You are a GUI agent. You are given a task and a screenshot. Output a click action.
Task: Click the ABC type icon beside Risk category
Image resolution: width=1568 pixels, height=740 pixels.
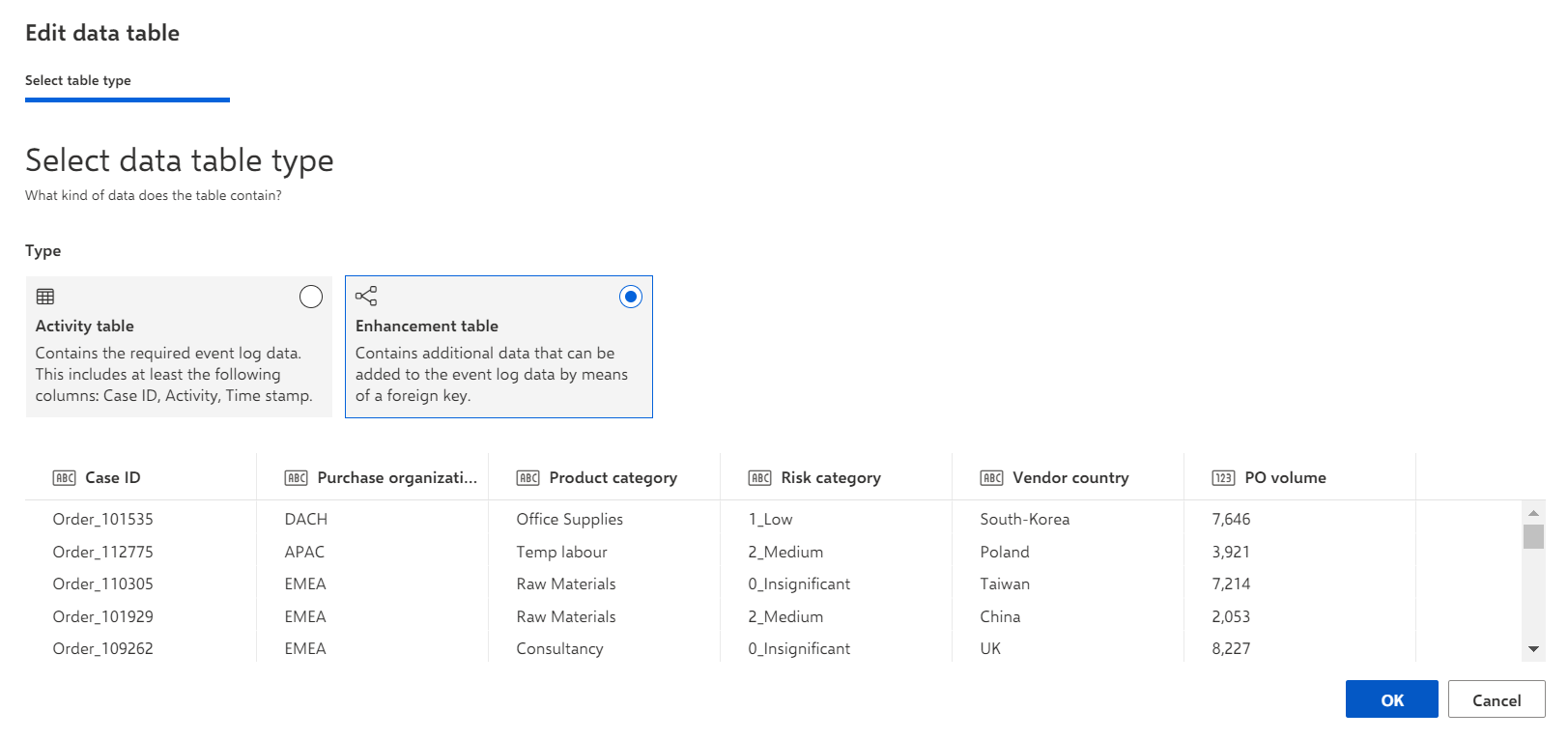pyautogui.click(x=760, y=478)
